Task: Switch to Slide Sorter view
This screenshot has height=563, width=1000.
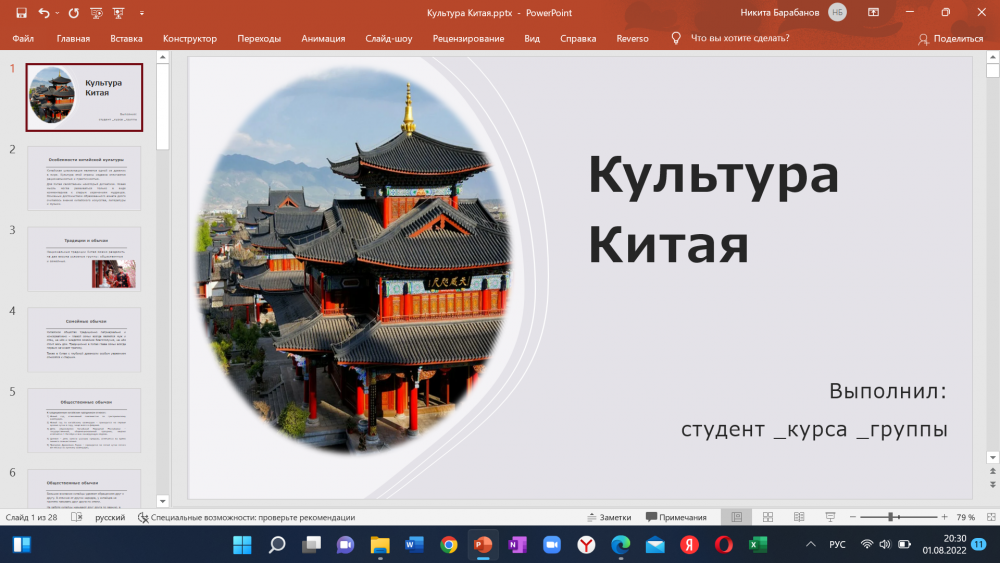Action: click(x=768, y=517)
